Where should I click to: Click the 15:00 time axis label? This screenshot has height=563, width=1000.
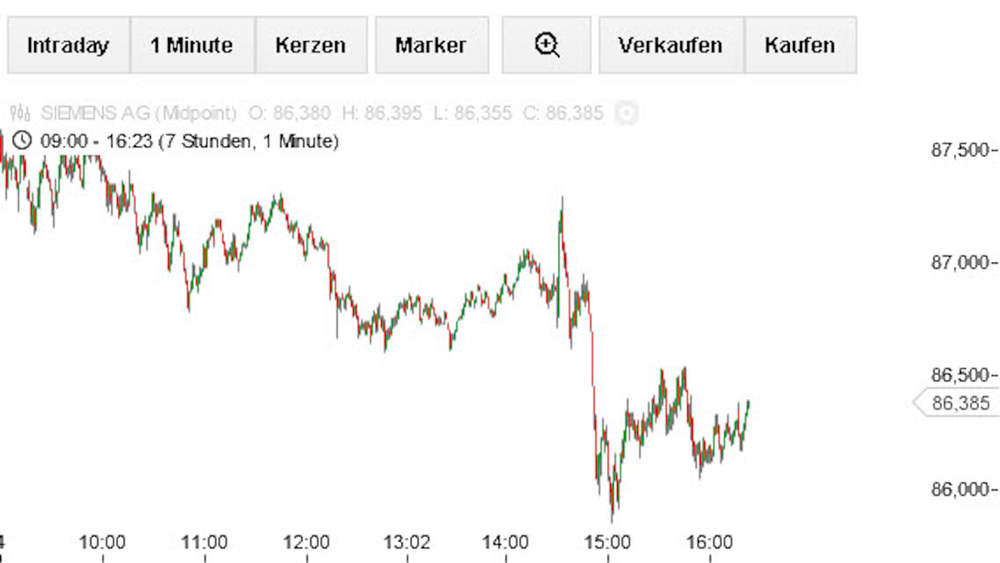(x=608, y=543)
